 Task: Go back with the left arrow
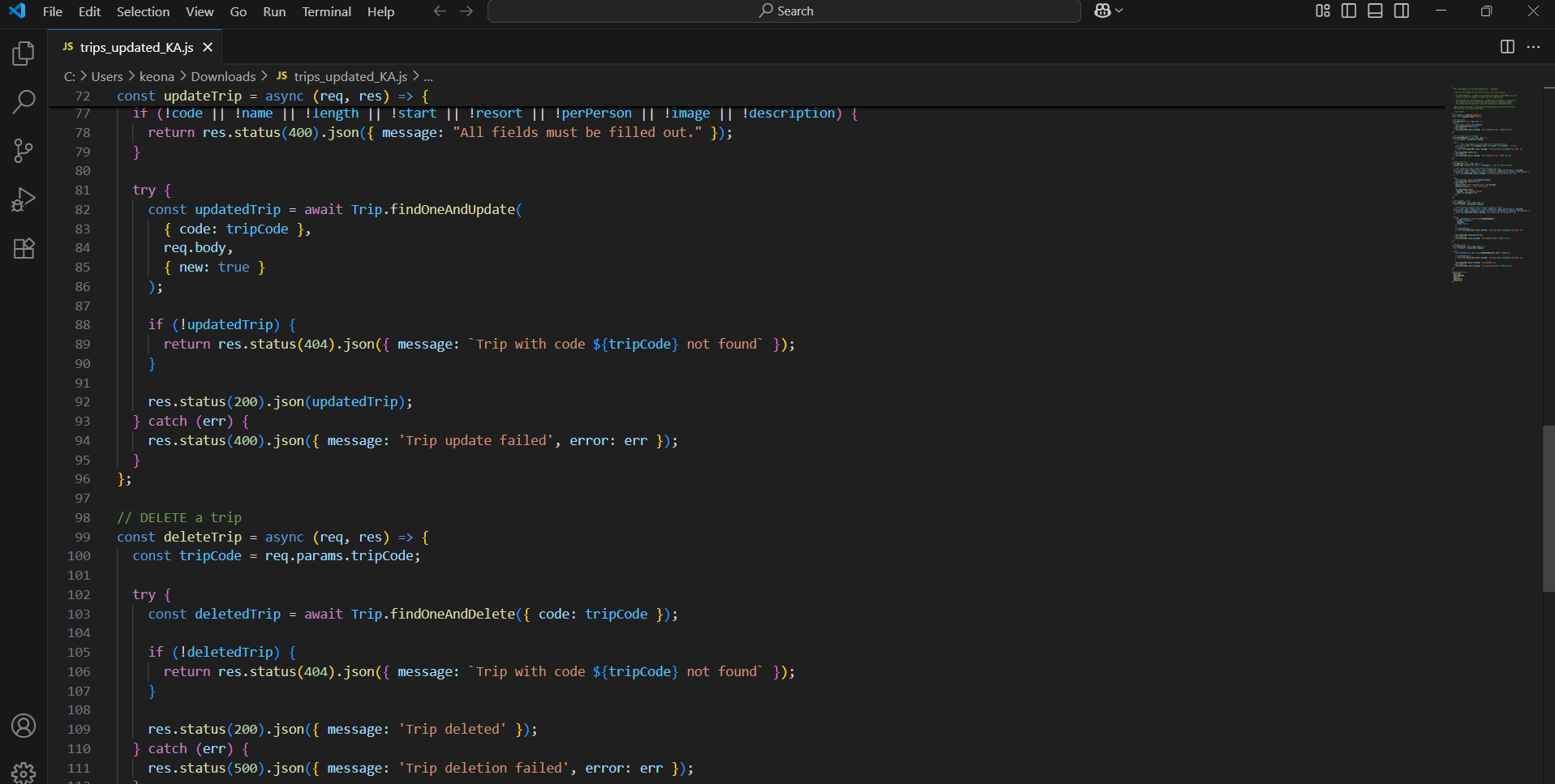[x=440, y=11]
